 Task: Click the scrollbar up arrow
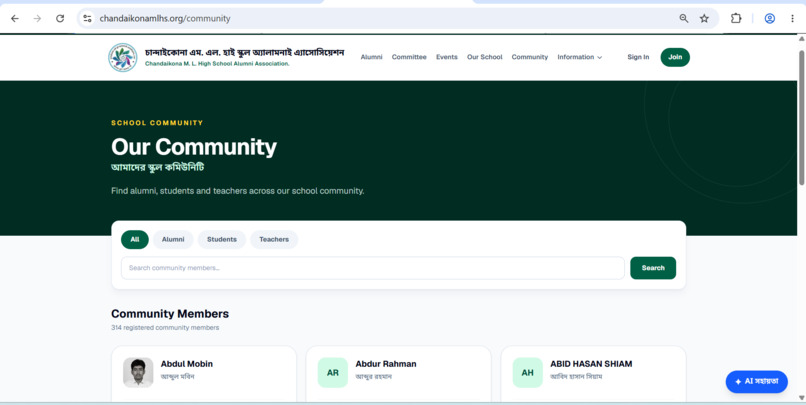801,39
